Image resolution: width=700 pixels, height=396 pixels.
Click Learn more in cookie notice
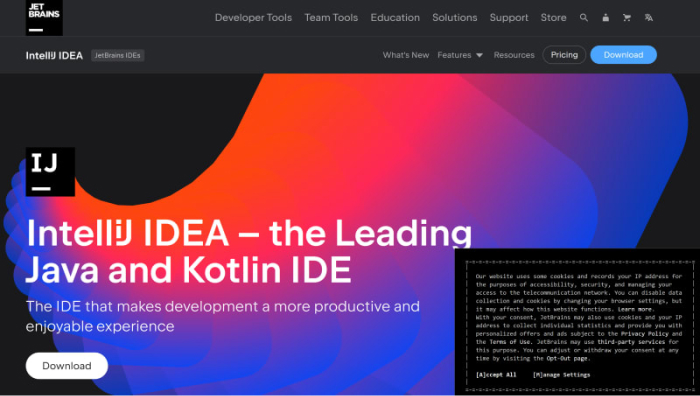[x=635, y=309]
